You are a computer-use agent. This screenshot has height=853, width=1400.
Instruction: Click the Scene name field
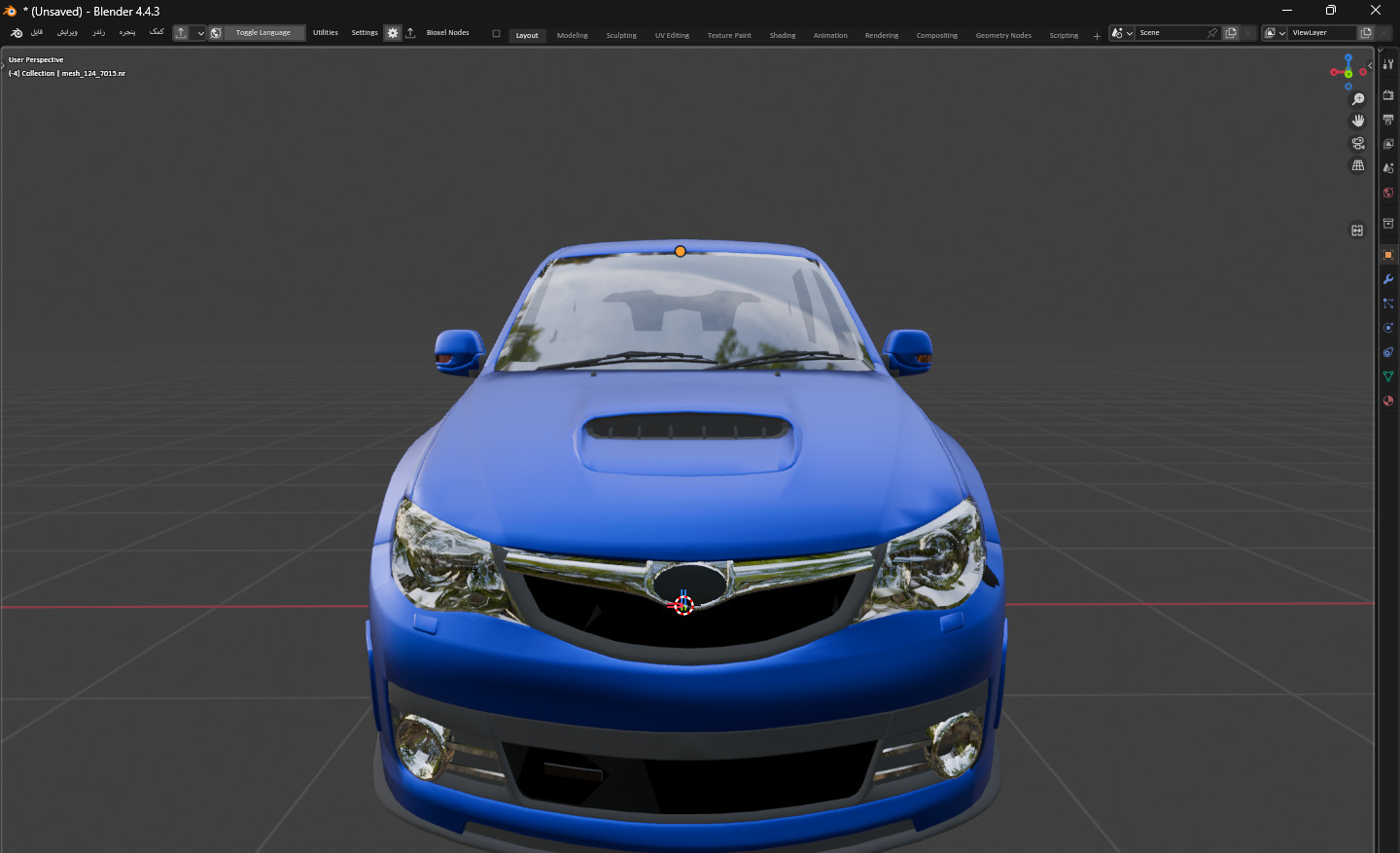pyautogui.click(x=1171, y=33)
